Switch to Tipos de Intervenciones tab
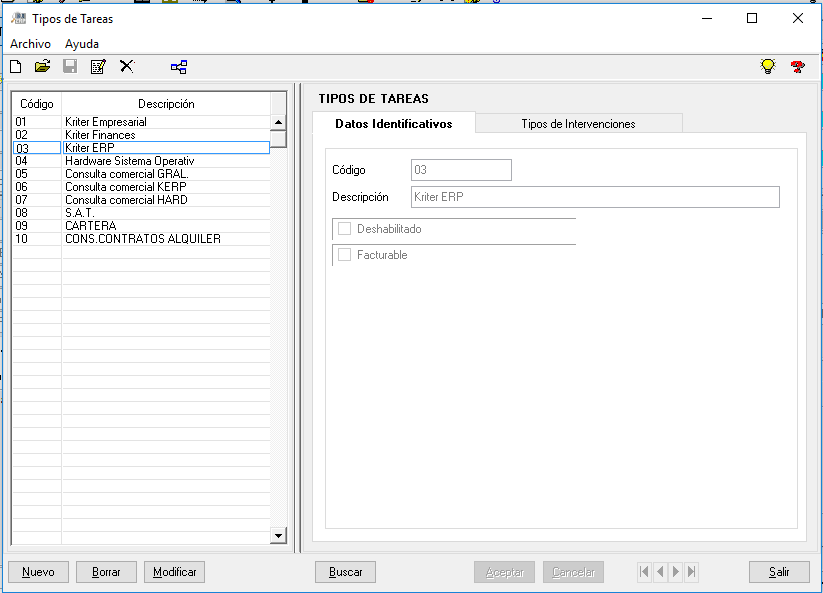Screen dimensions: 823x593 tap(578, 124)
